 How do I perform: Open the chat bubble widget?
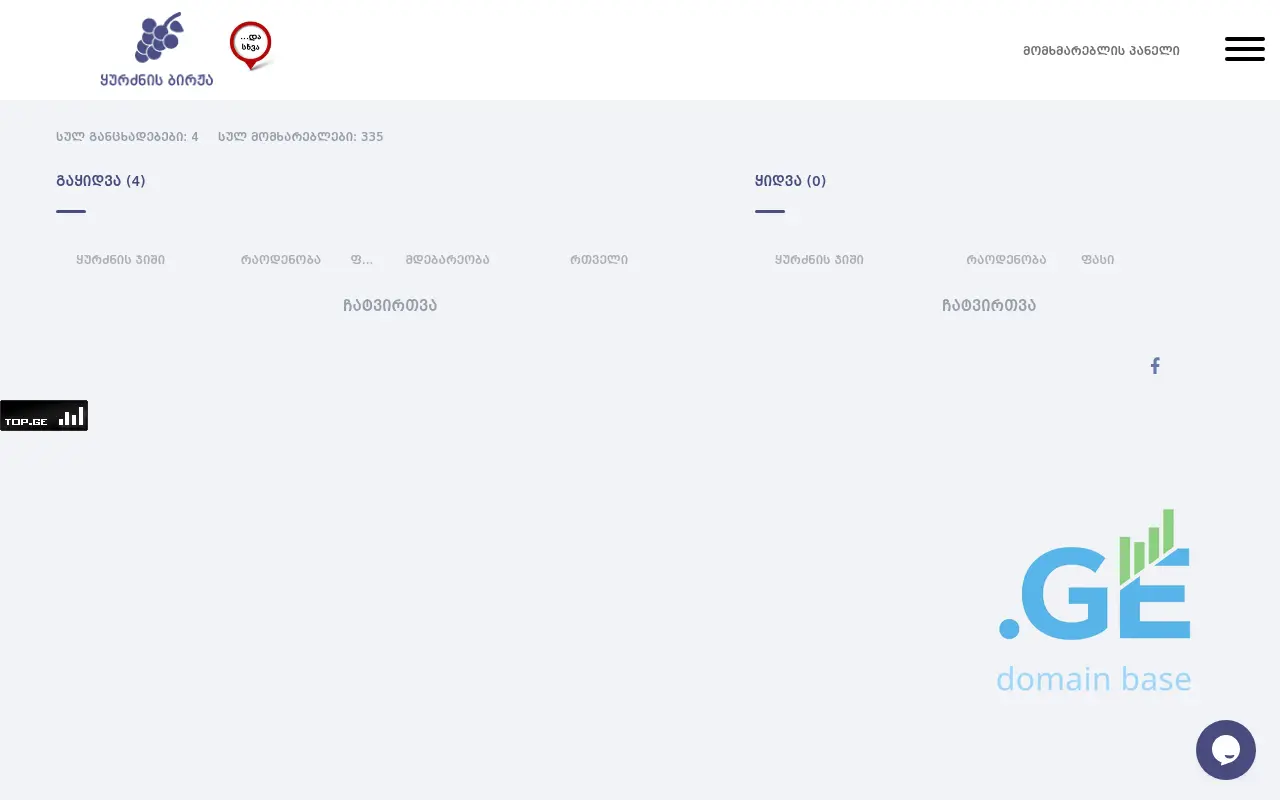pyautogui.click(x=1225, y=750)
